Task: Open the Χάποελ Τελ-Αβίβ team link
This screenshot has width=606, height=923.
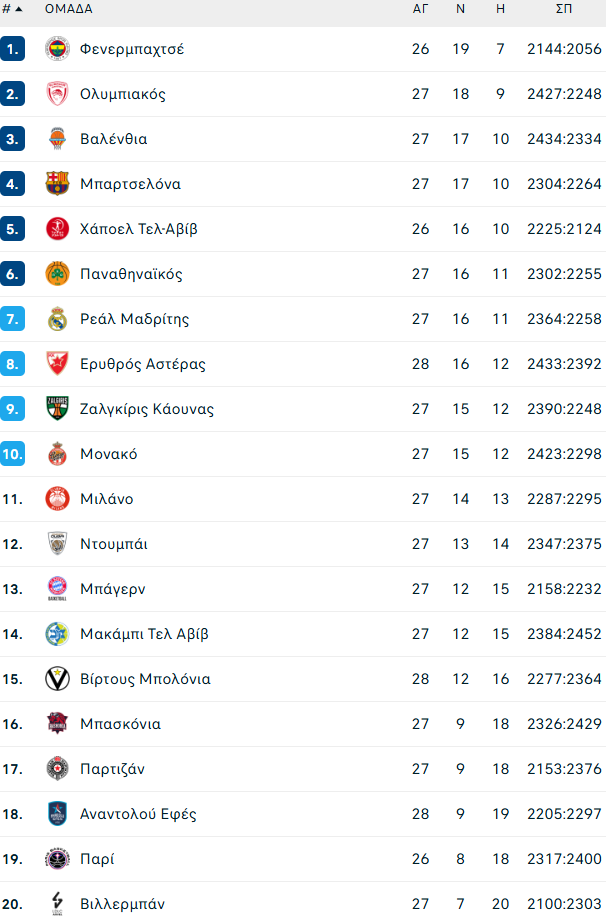Action: coord(139,229)
